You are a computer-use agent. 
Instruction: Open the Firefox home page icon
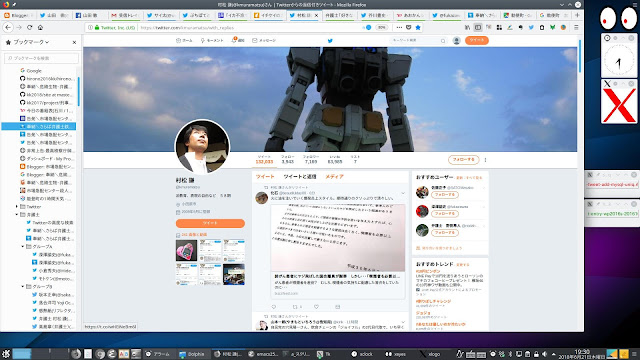[x=40, y=27]
